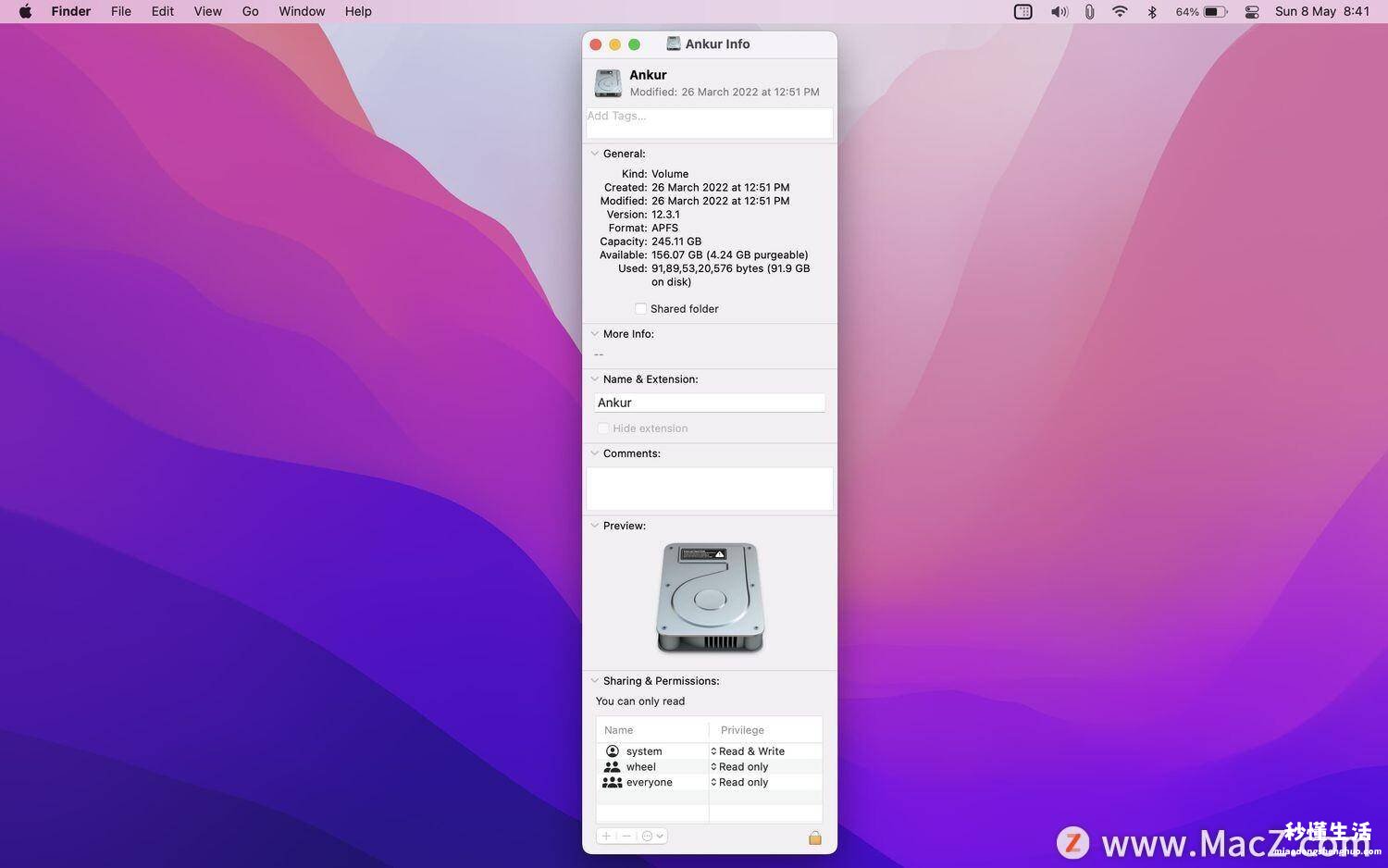
Task: Minimize the Ankur Info window
Action: 614,44
